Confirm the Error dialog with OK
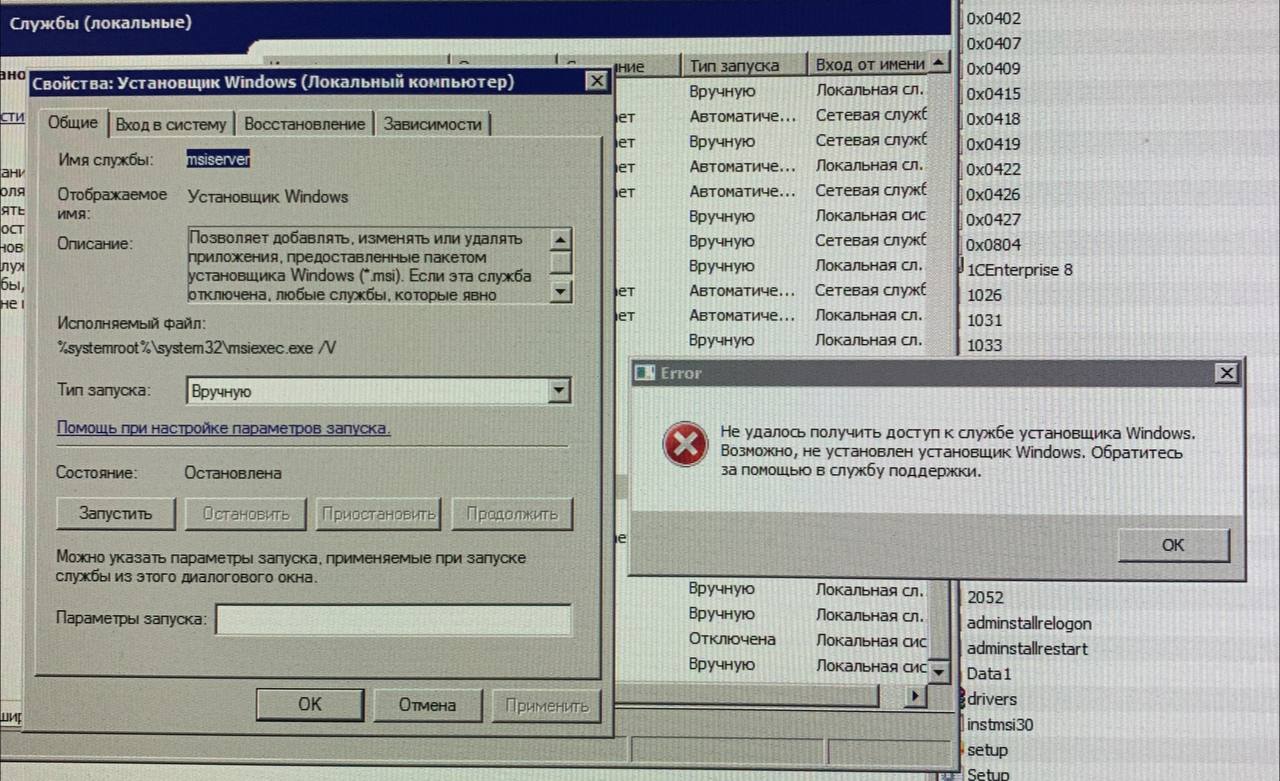The width and height of the screenshot is (1280, 781). coord(1173,545)
